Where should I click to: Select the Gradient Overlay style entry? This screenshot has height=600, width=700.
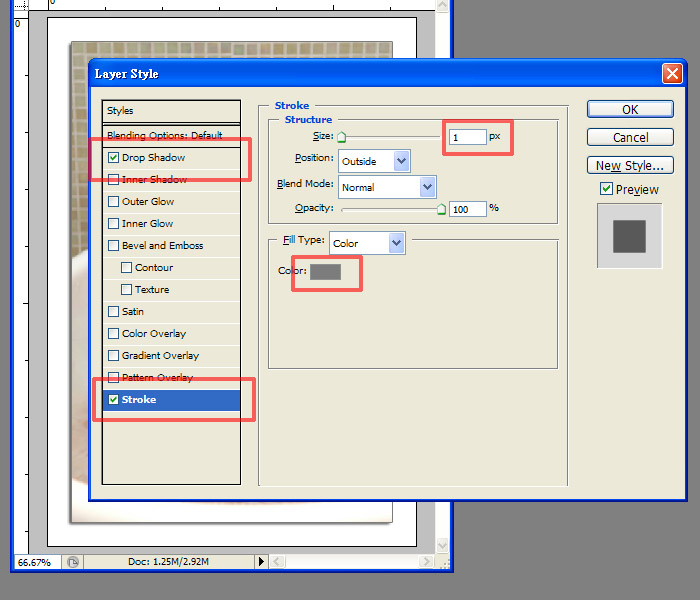tap(160, 356)
